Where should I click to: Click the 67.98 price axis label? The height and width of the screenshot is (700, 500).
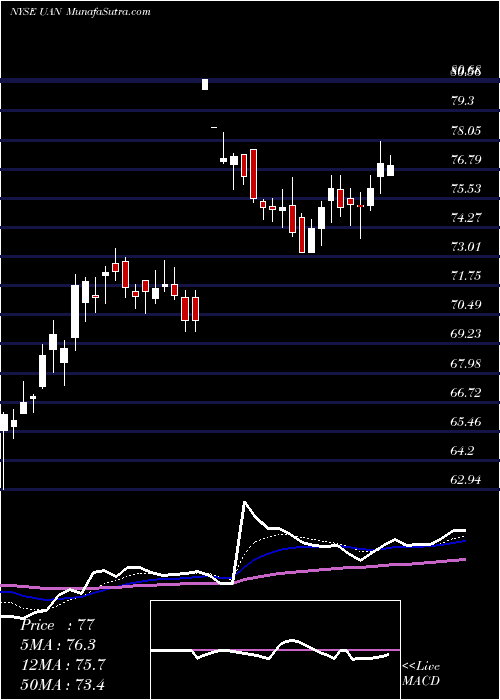coord(466,363)
